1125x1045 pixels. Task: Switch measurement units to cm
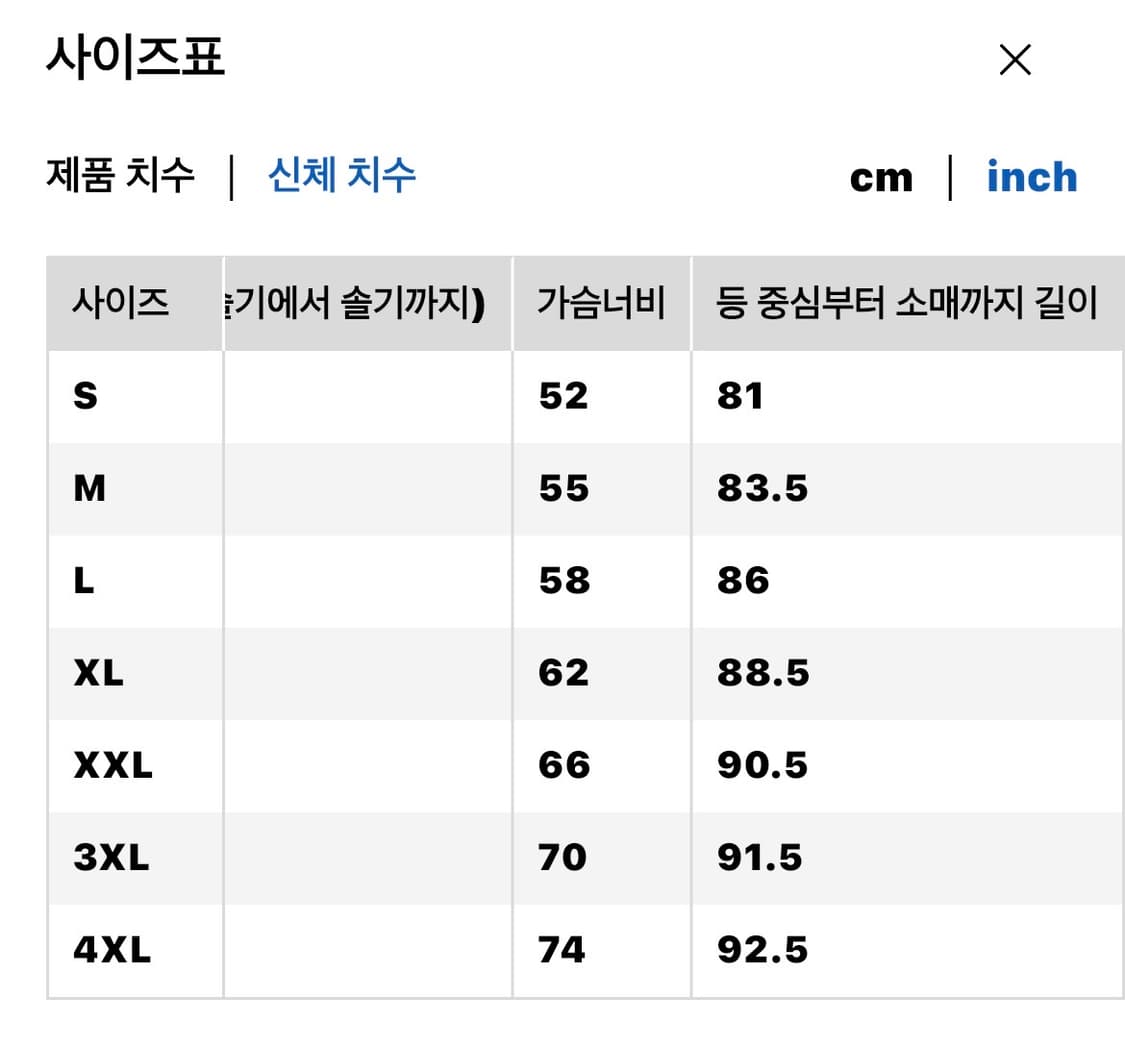click(881, 176)
